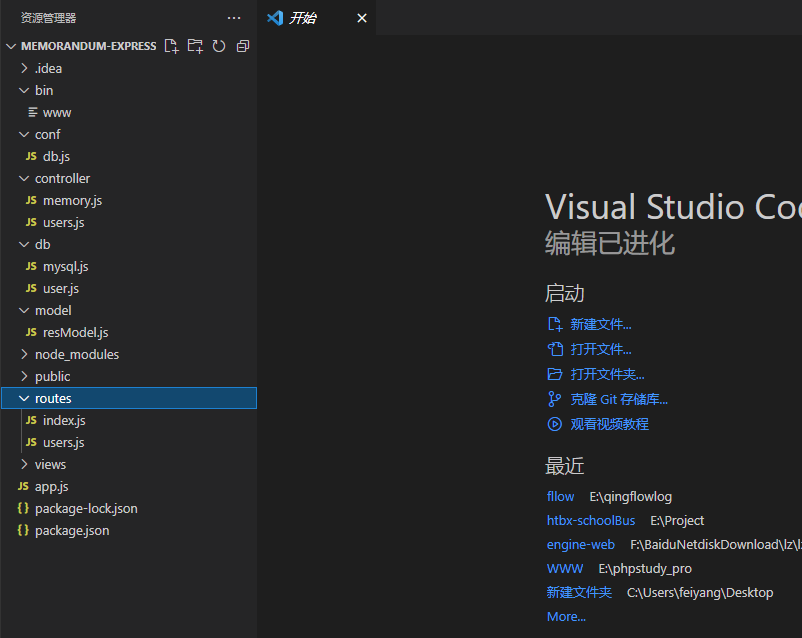Click the New Folder icon in explorer header
Viewport: 802px width, 638px height.
tap(195, 46)
